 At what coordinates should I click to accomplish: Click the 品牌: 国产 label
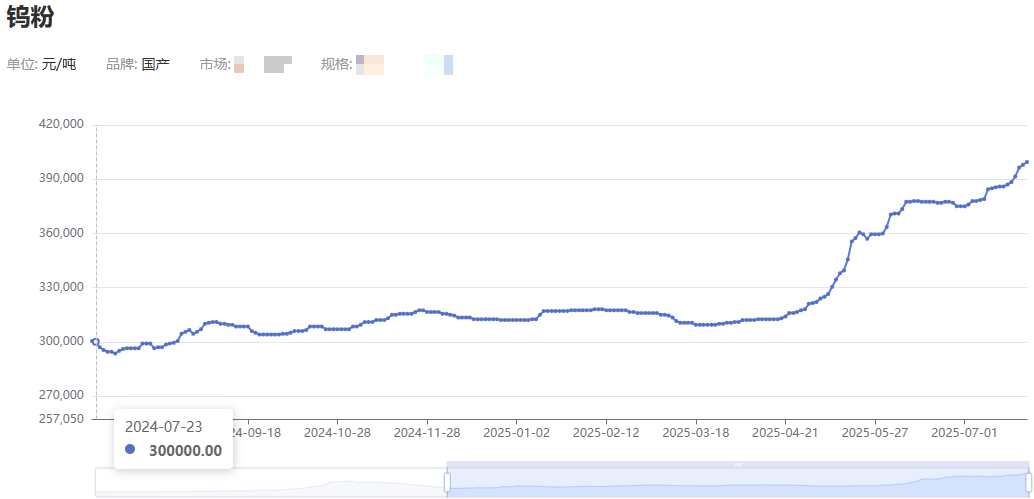coord(138,64)
